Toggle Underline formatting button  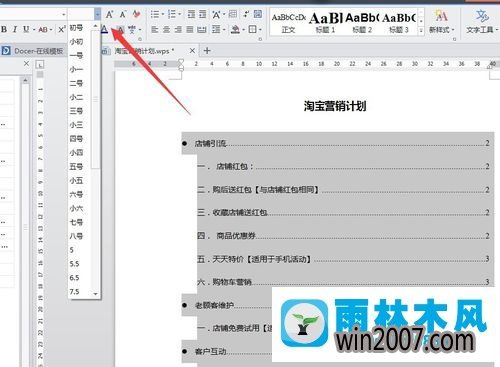pyautogui.click(x=26, y=29)
